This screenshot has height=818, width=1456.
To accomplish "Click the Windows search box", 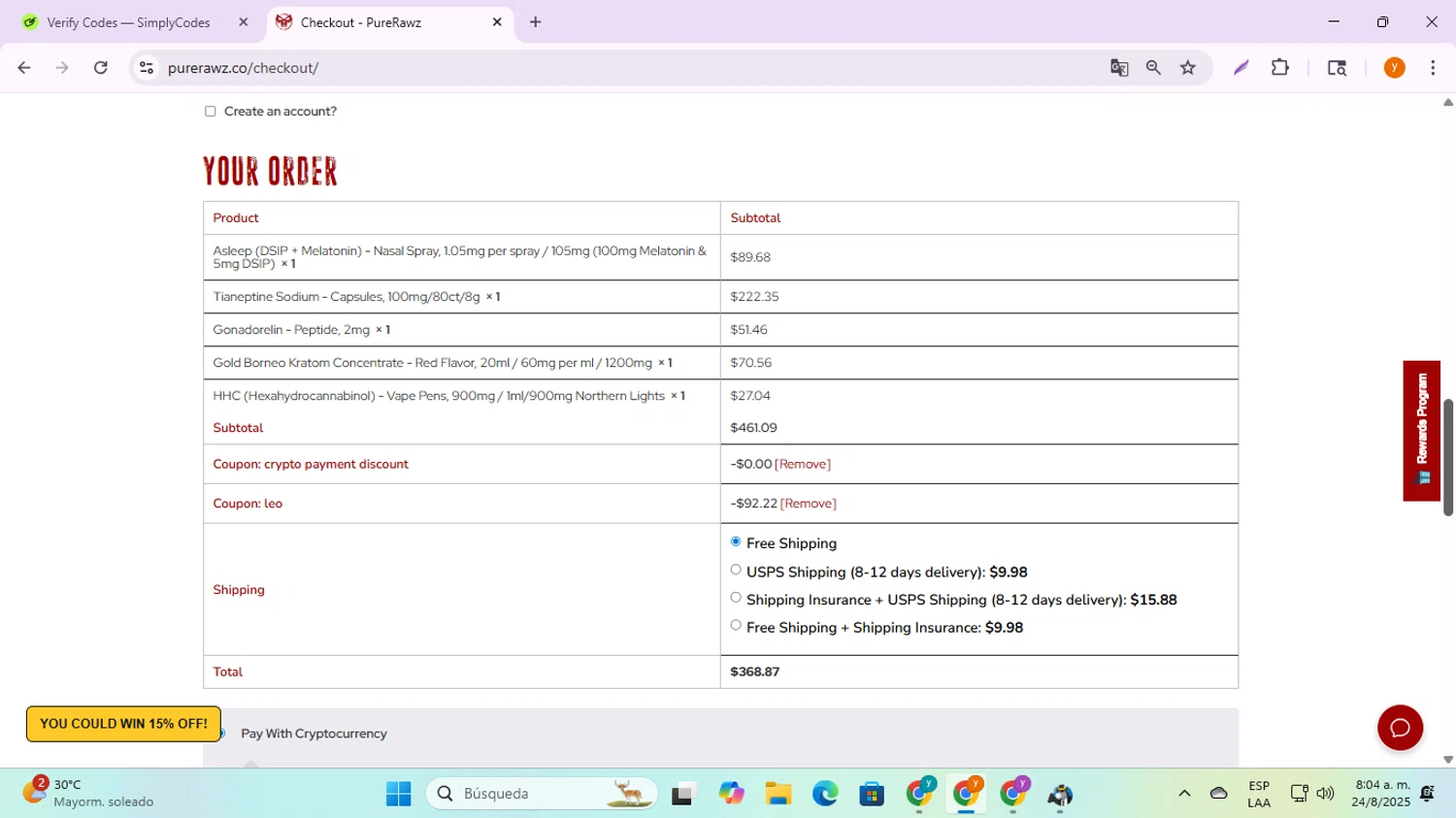I will point(542,794).
